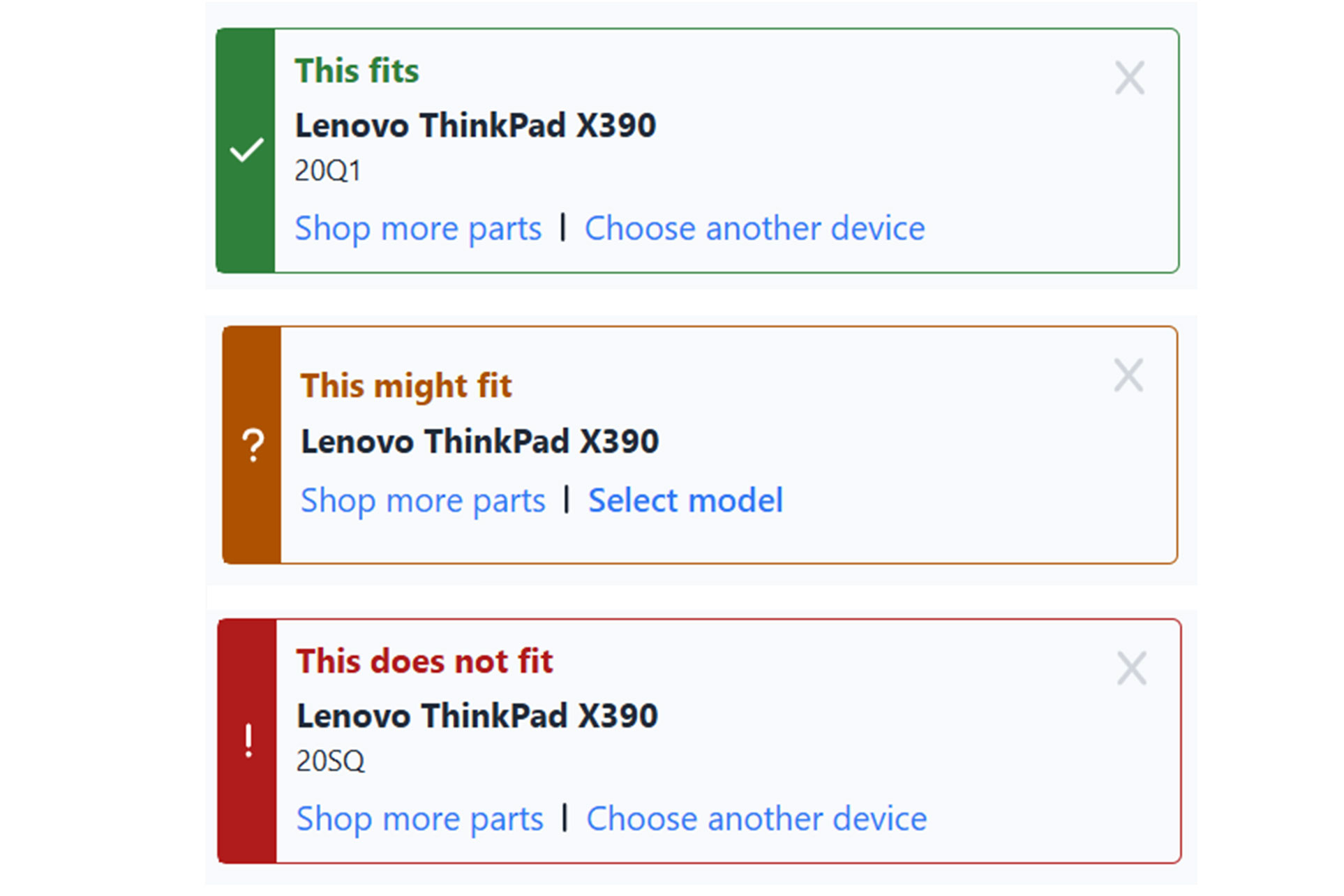Click the 20SQ model number
This screenshot has width=1344, height=896.
[x=330, y=761]
